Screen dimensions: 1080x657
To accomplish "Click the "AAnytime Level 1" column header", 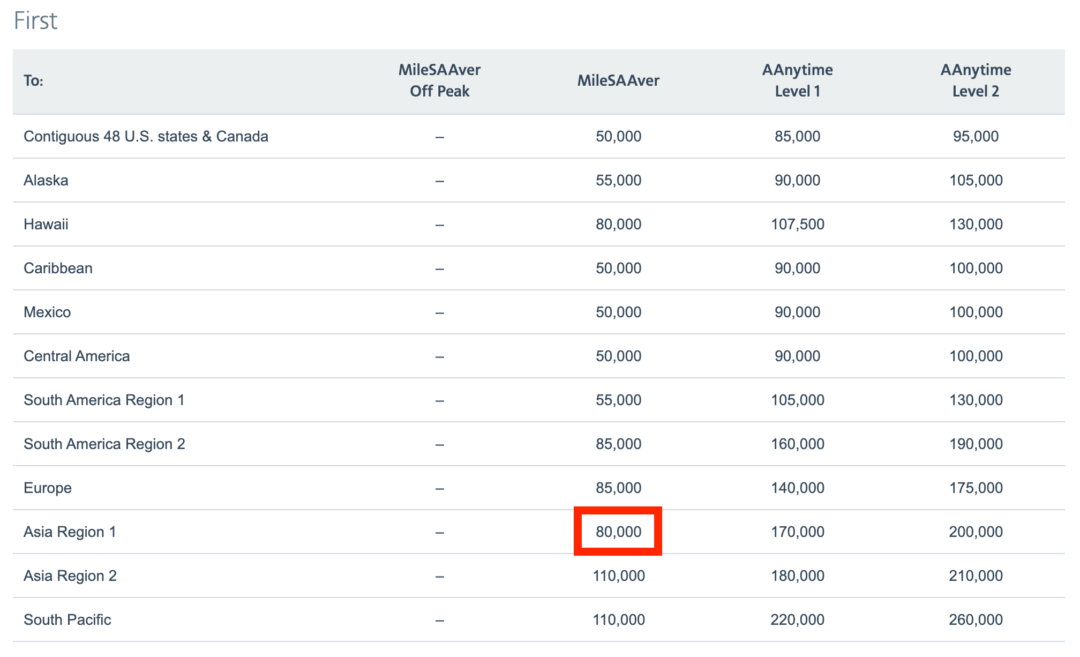I will click(x=797, y=81).
